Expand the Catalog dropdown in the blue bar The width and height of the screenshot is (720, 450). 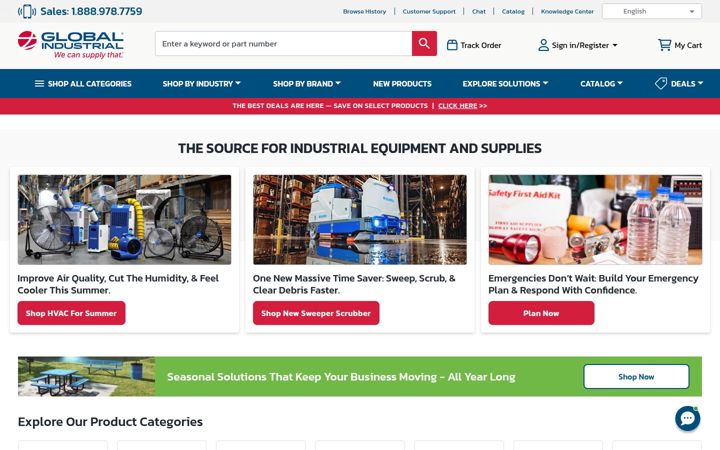[x=601, y=84]
